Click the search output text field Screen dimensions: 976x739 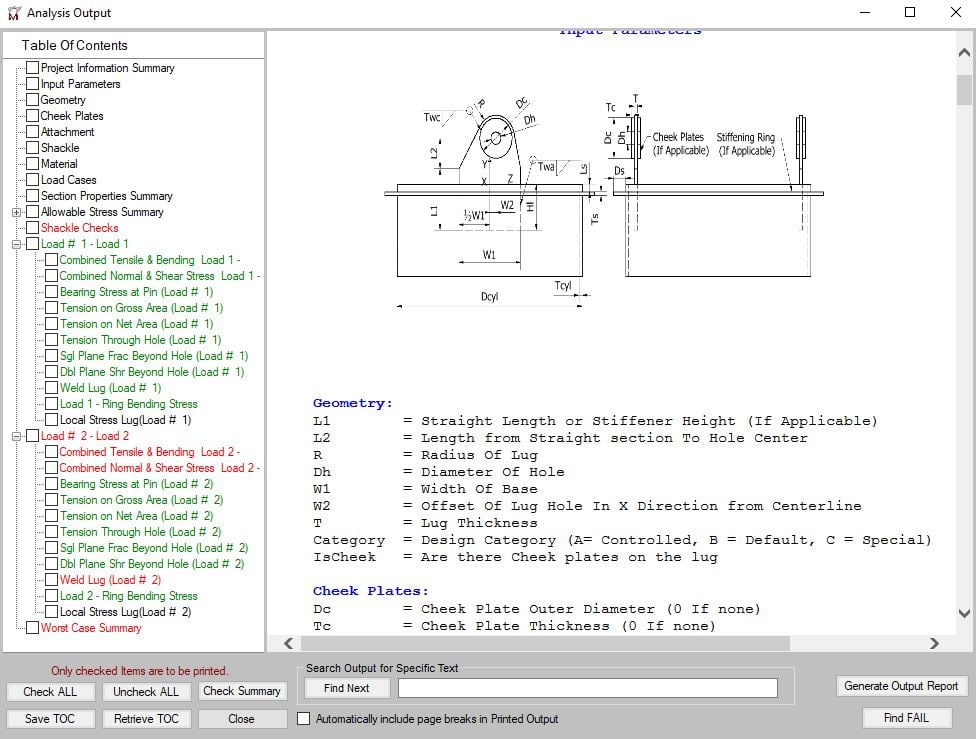tap(588, 687)
